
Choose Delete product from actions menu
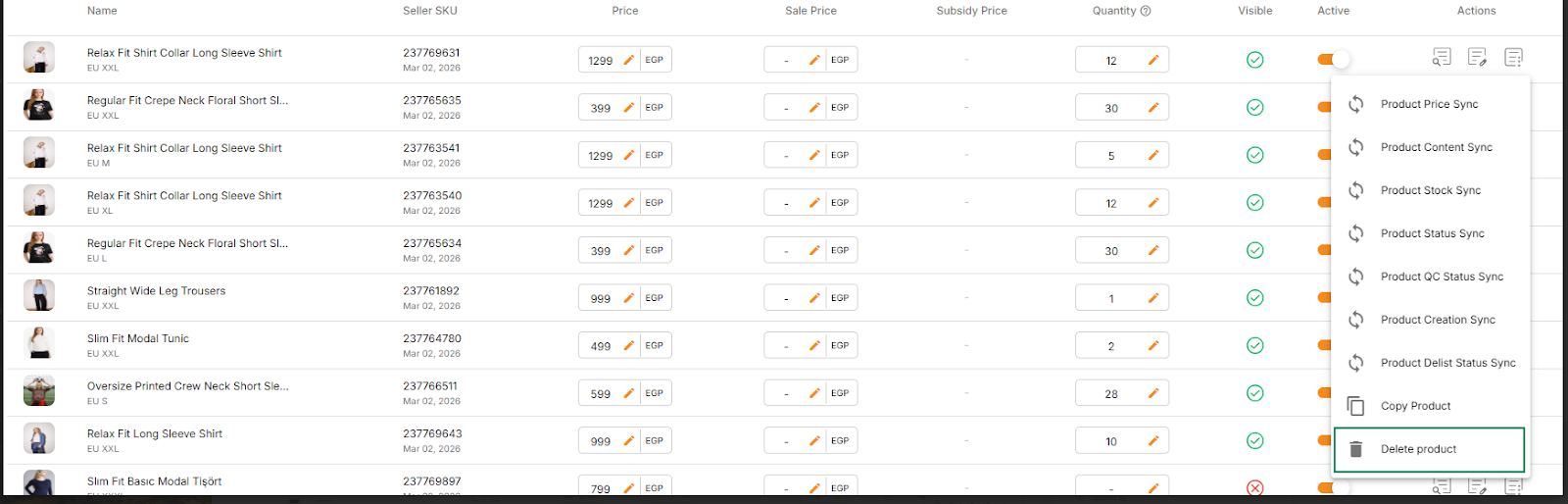point(1418,449)
